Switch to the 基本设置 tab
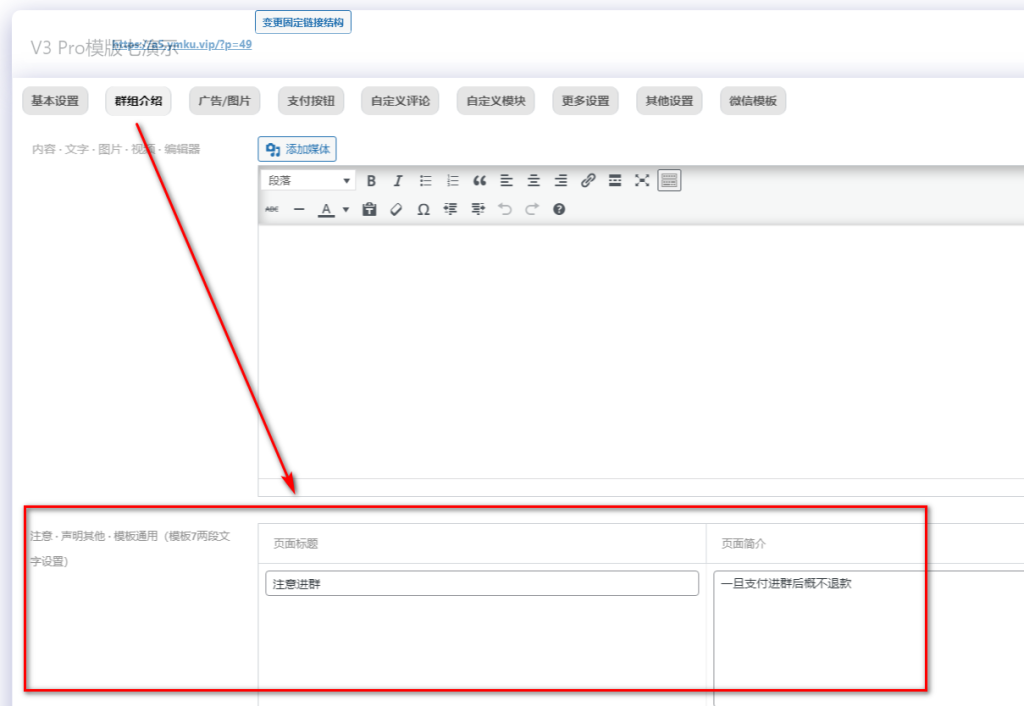 (x=55, y=101)
